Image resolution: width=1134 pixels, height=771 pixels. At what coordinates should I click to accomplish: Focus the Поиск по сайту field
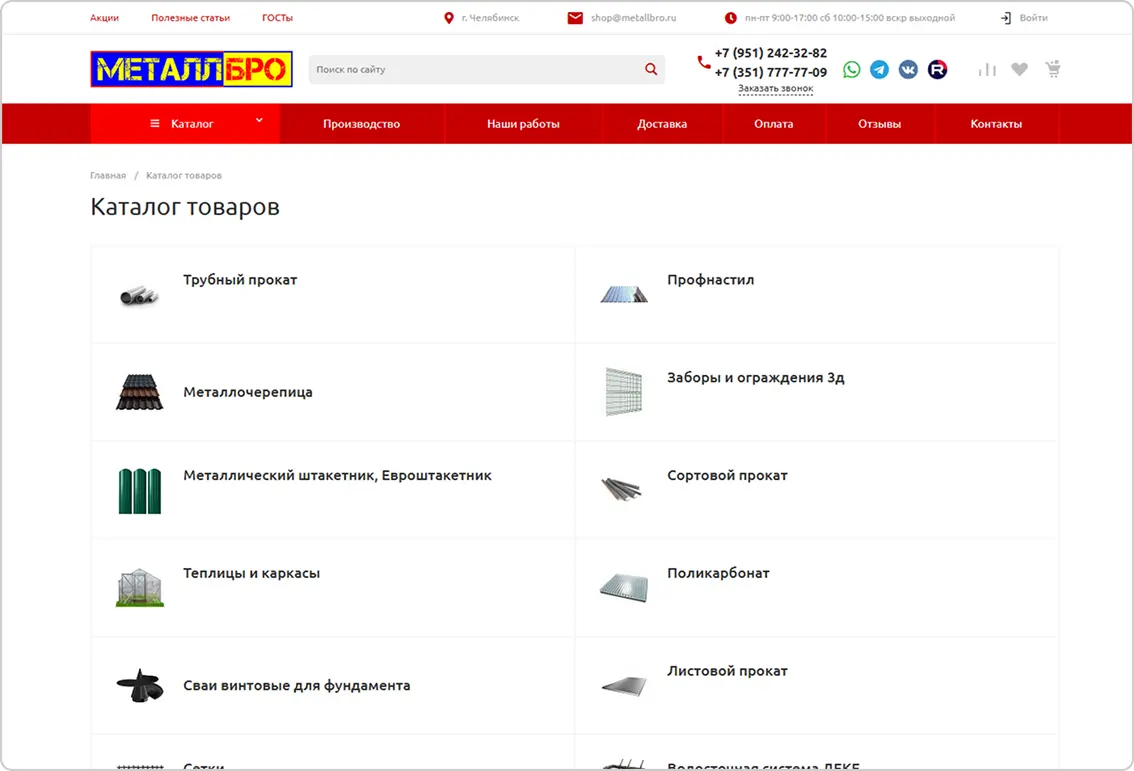click(x=475, y=69)
